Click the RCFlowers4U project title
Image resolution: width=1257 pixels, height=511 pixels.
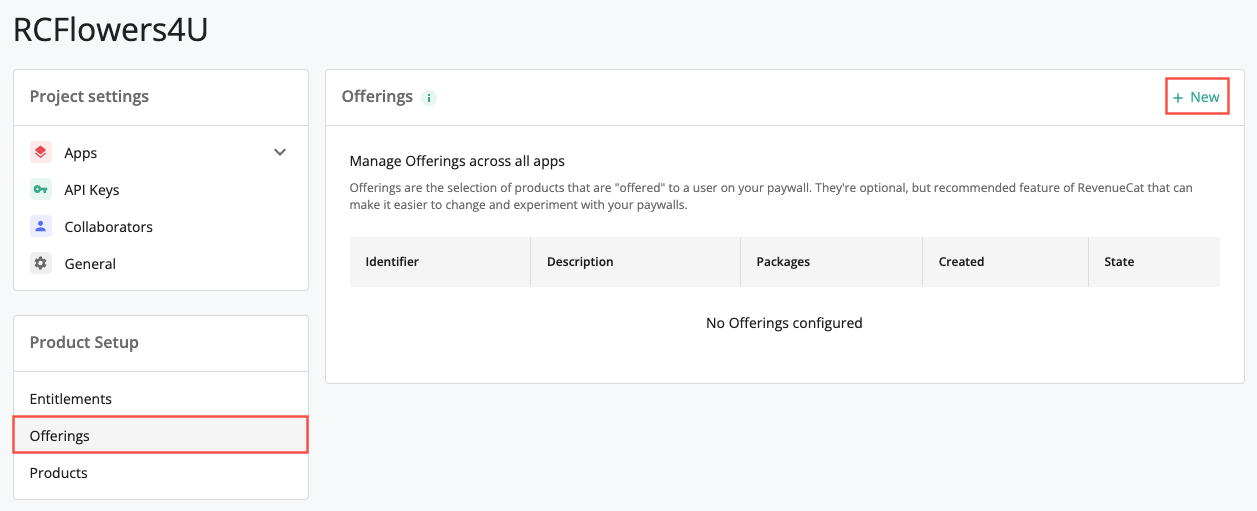pos(110,30)
